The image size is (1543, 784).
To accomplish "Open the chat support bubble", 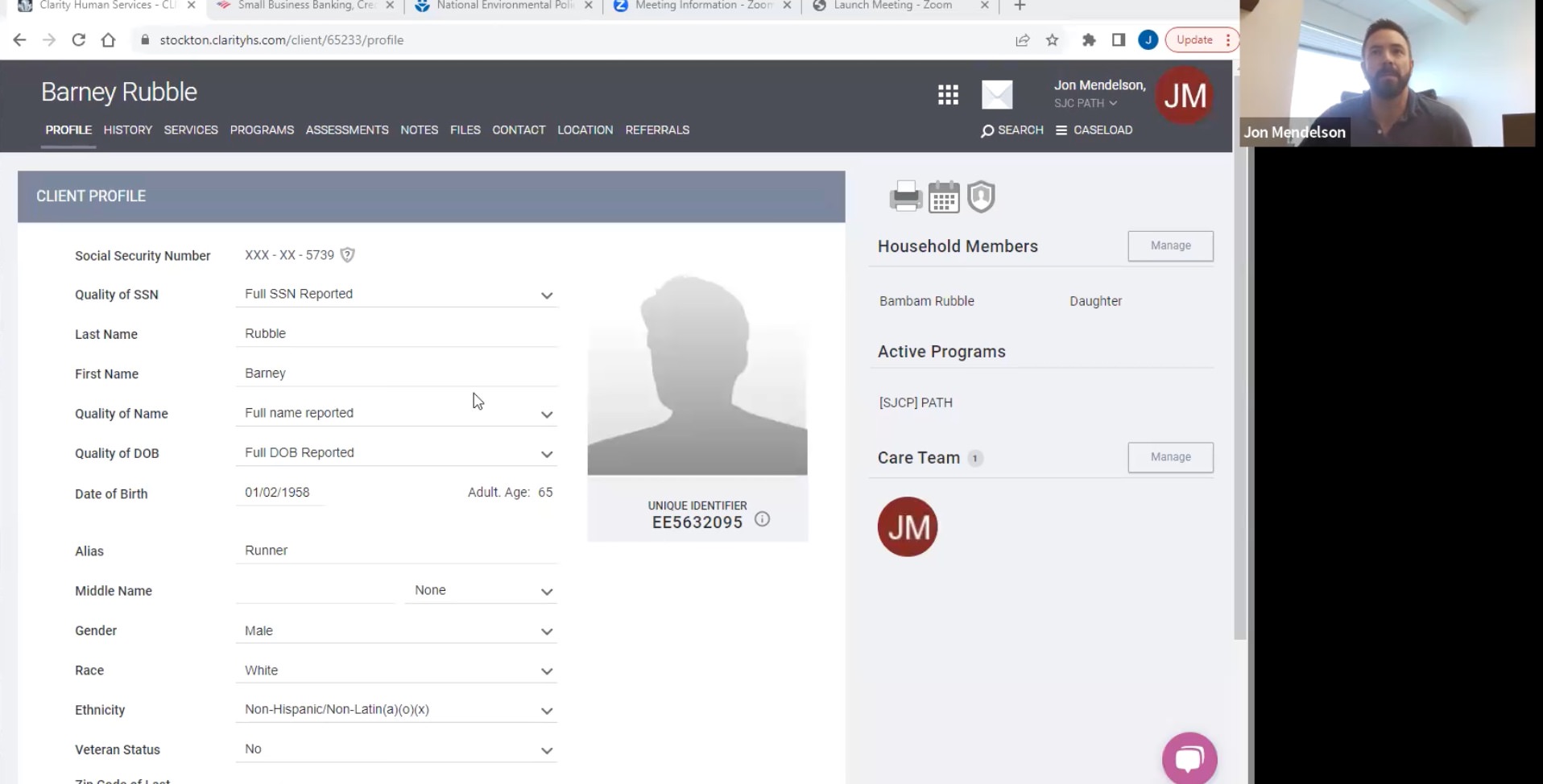I will pos(1189,758).
